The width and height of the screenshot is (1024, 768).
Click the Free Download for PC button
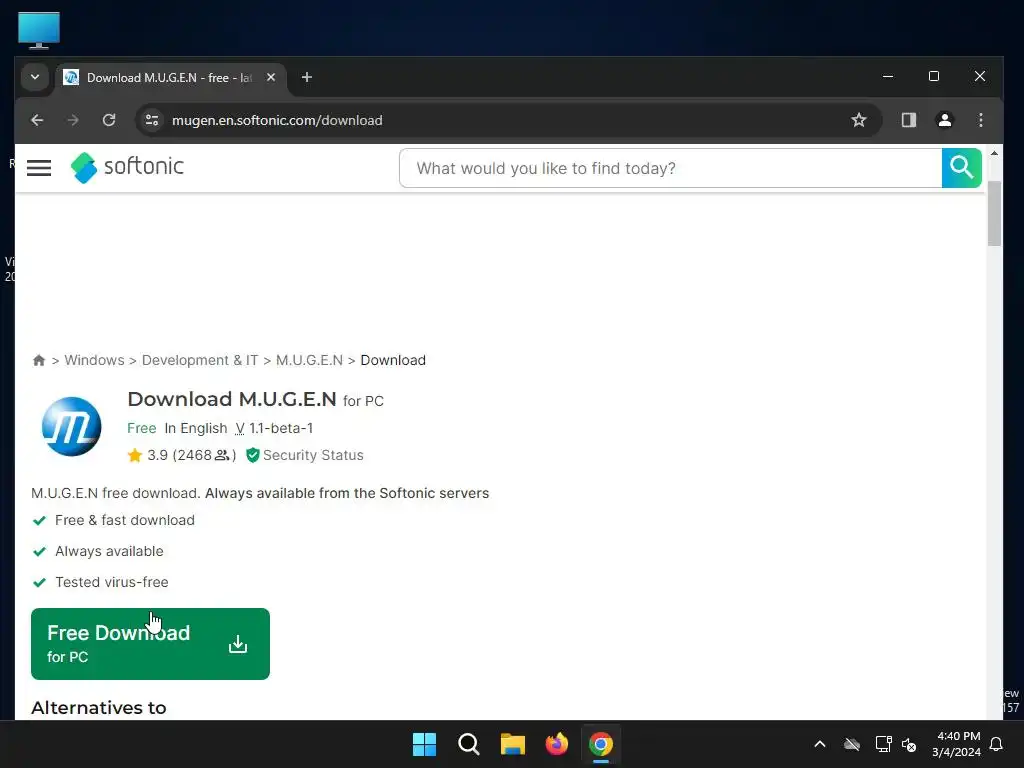tap(150, 644)
